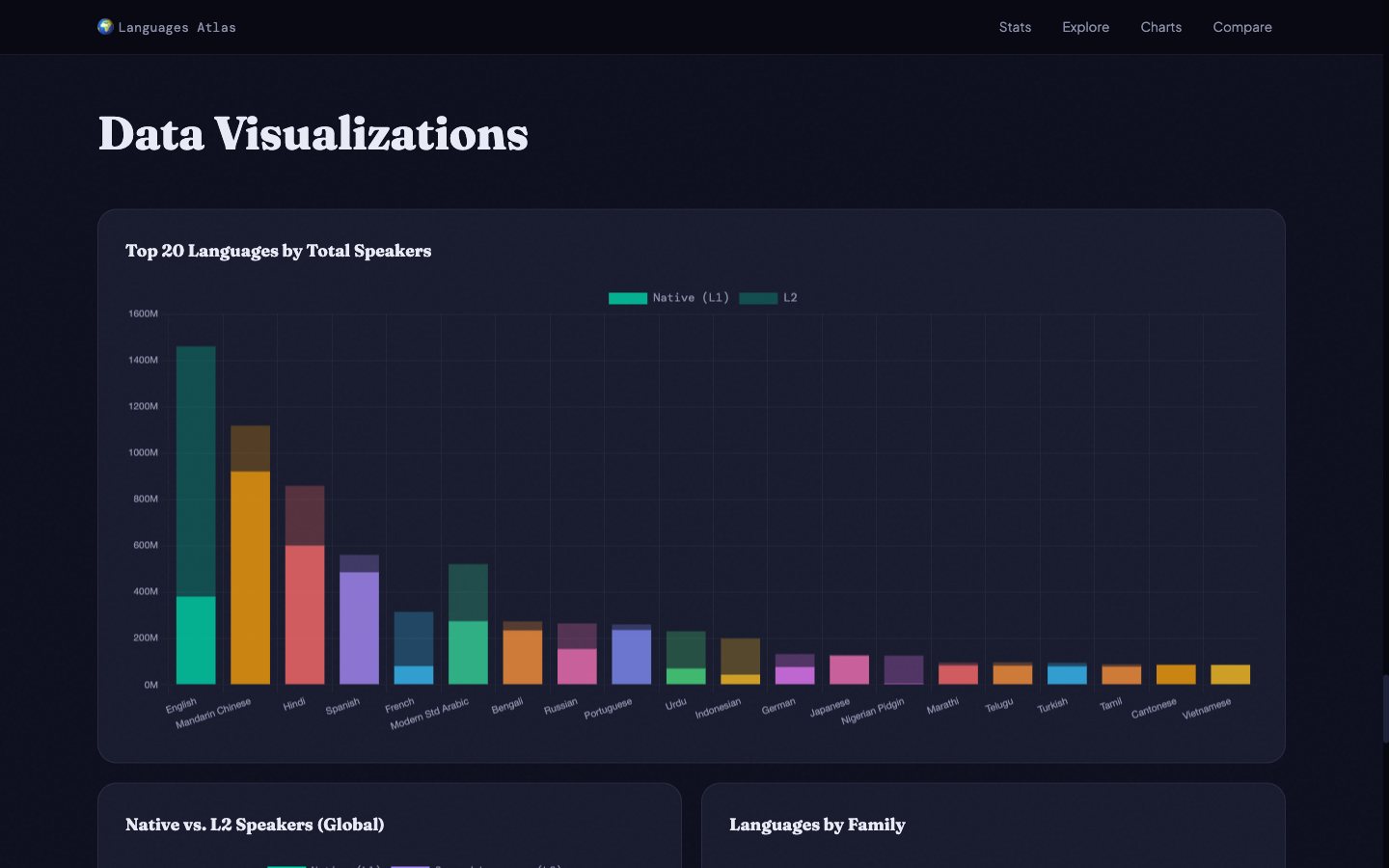Click the Native (L1) legend label
The image size is (1389, 868).
pyautogui.click(x=691, y=298)
